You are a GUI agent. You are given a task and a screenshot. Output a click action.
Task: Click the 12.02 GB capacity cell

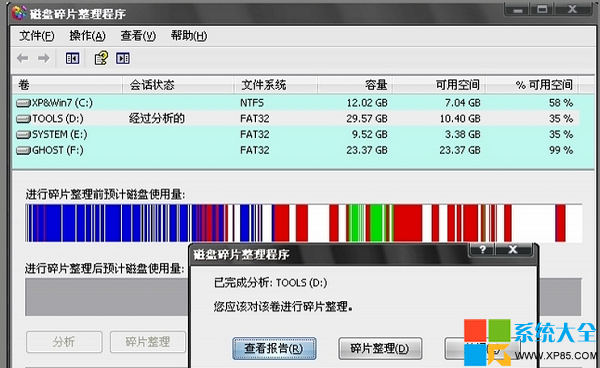point(367,103)
